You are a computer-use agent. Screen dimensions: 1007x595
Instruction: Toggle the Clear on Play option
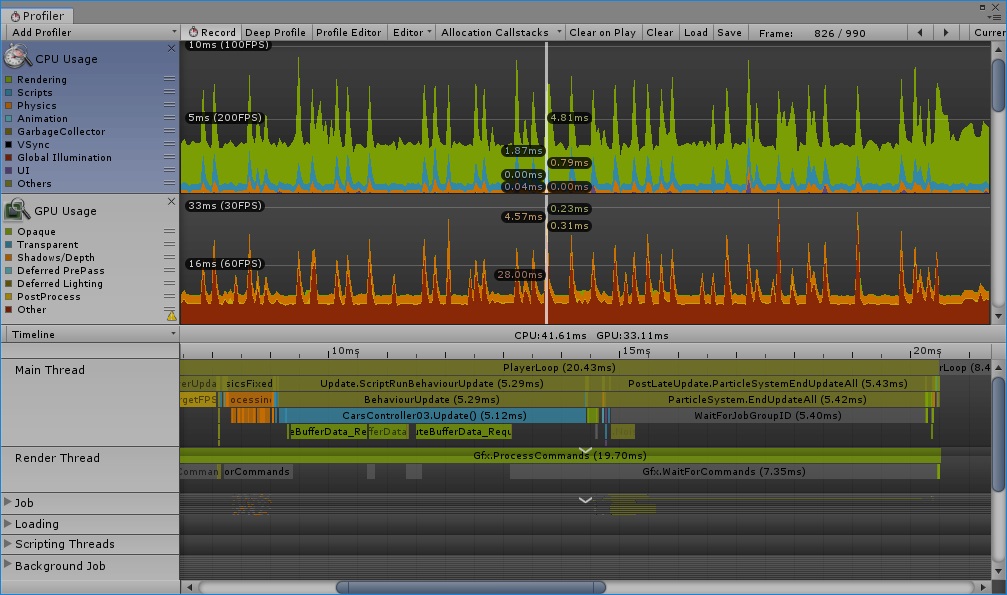[602, 32]
